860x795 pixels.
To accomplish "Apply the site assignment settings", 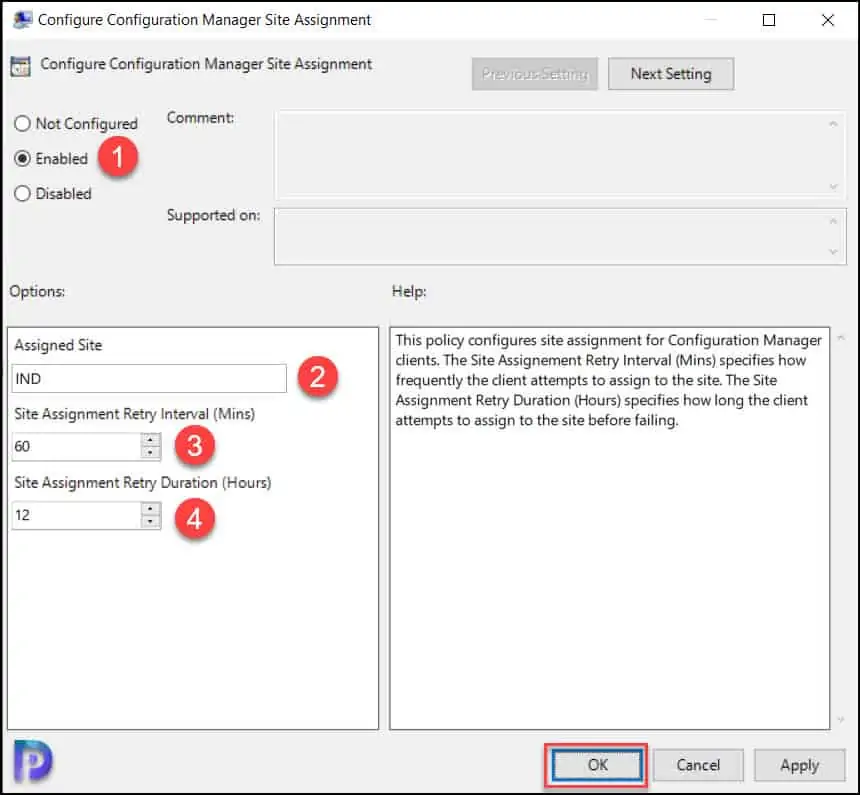I will click(x=799, y=765).
